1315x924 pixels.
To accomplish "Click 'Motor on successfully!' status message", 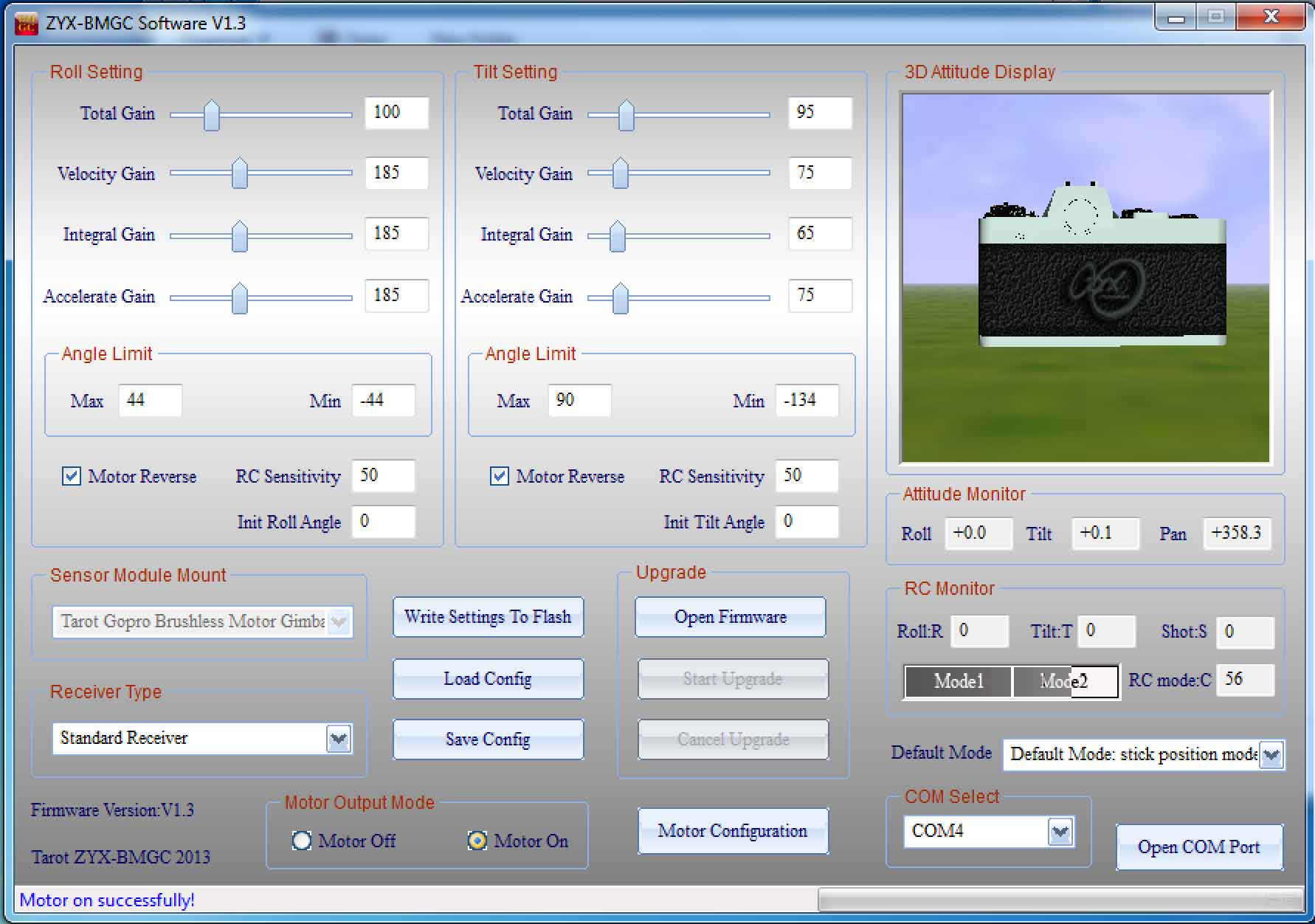I will (x=107, y=900).
